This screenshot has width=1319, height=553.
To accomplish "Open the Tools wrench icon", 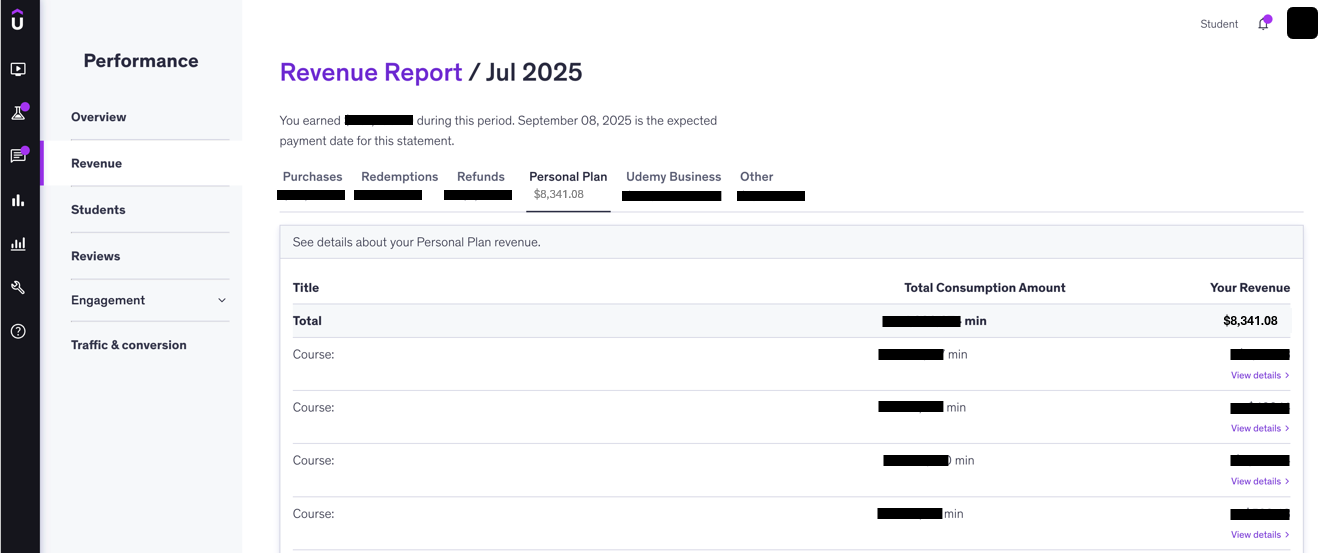I will tap(18, 287).
